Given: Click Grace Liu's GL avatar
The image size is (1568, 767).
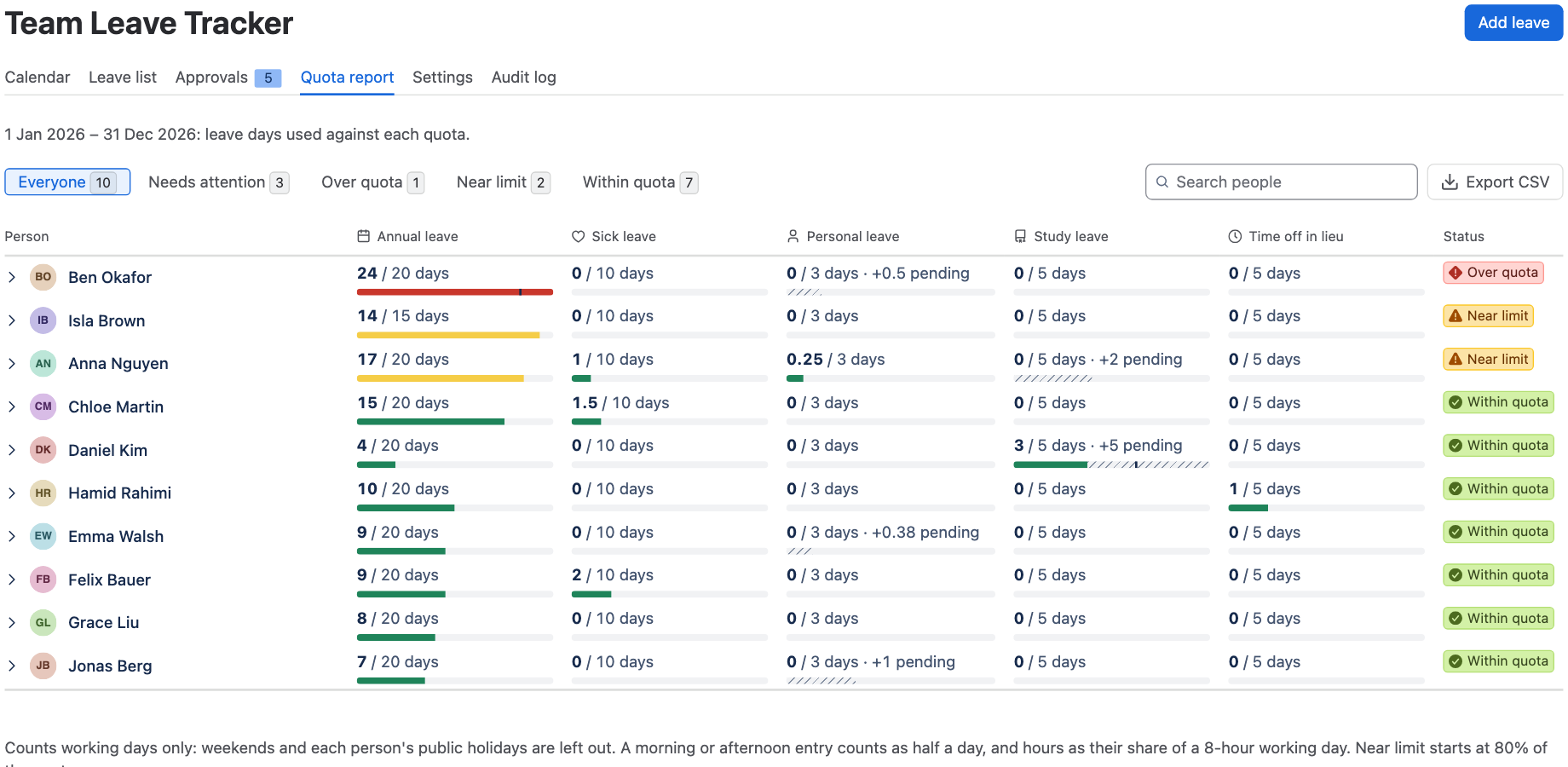Looking at the screenshot, I should [x=43, y=622].
